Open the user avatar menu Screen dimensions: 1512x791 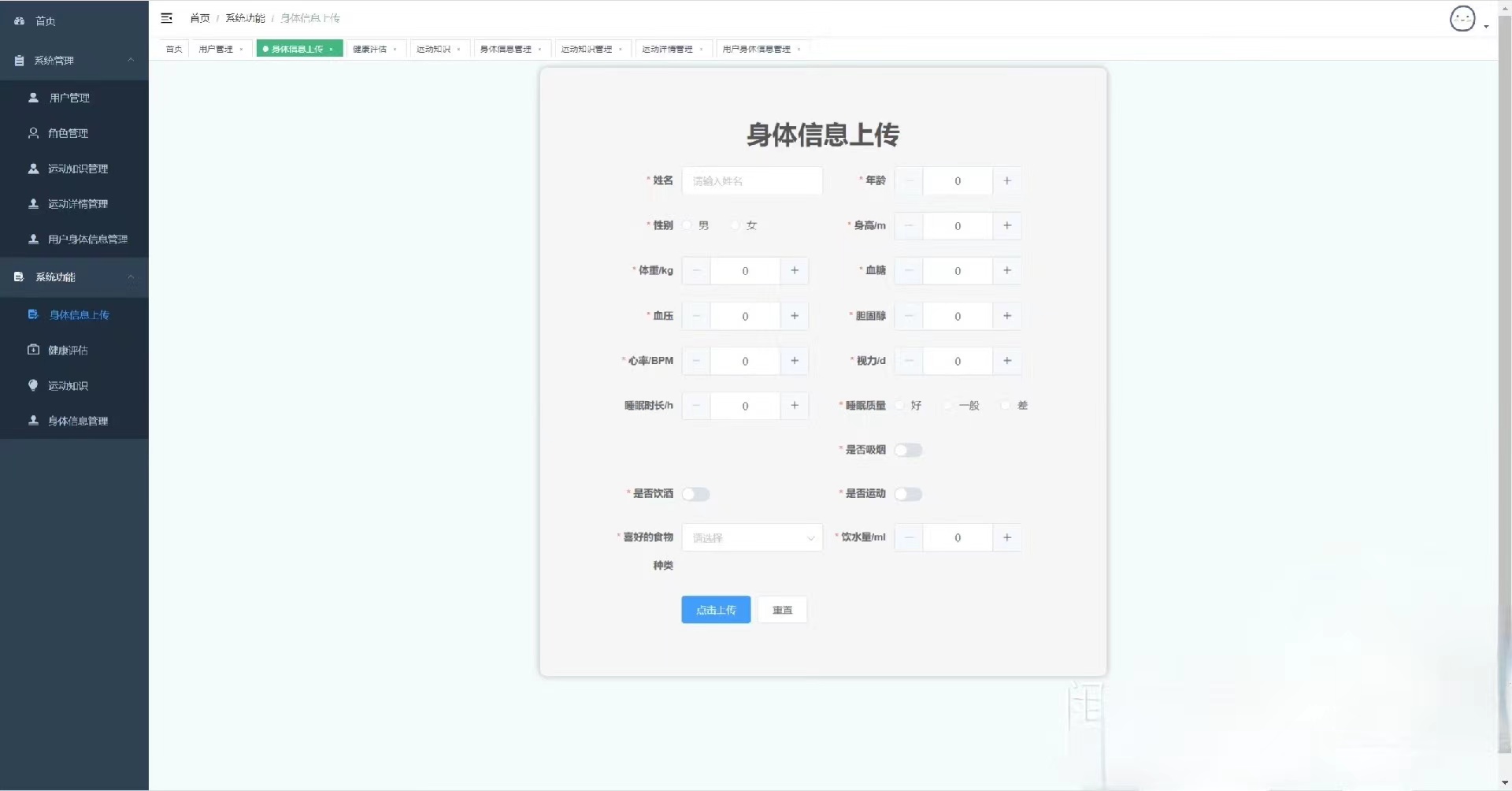click(1462, 19)
